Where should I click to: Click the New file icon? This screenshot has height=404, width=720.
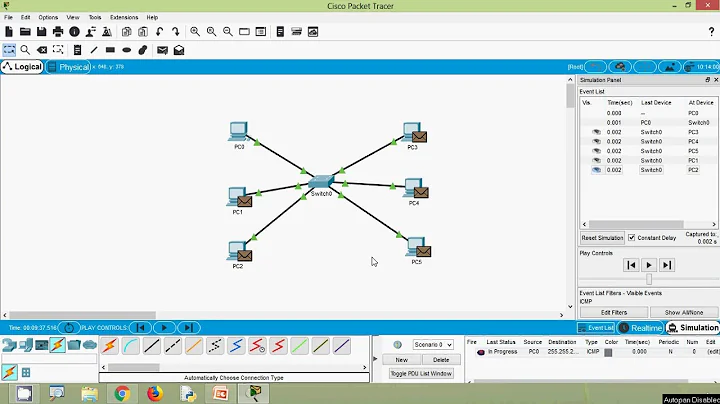pos(9,32)
